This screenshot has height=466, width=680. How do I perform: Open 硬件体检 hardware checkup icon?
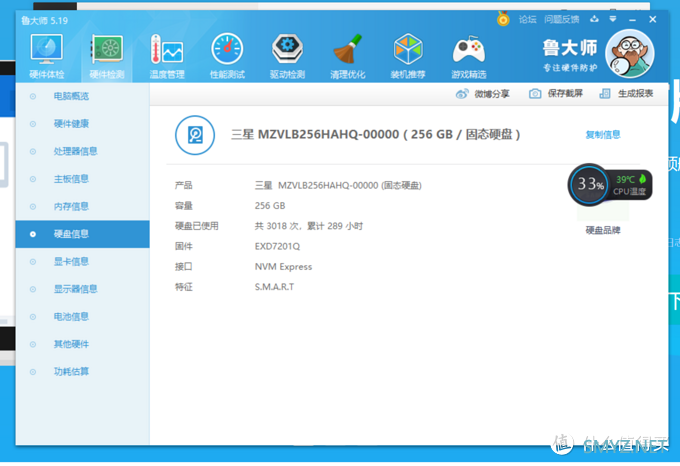click(x=46, y=56)
